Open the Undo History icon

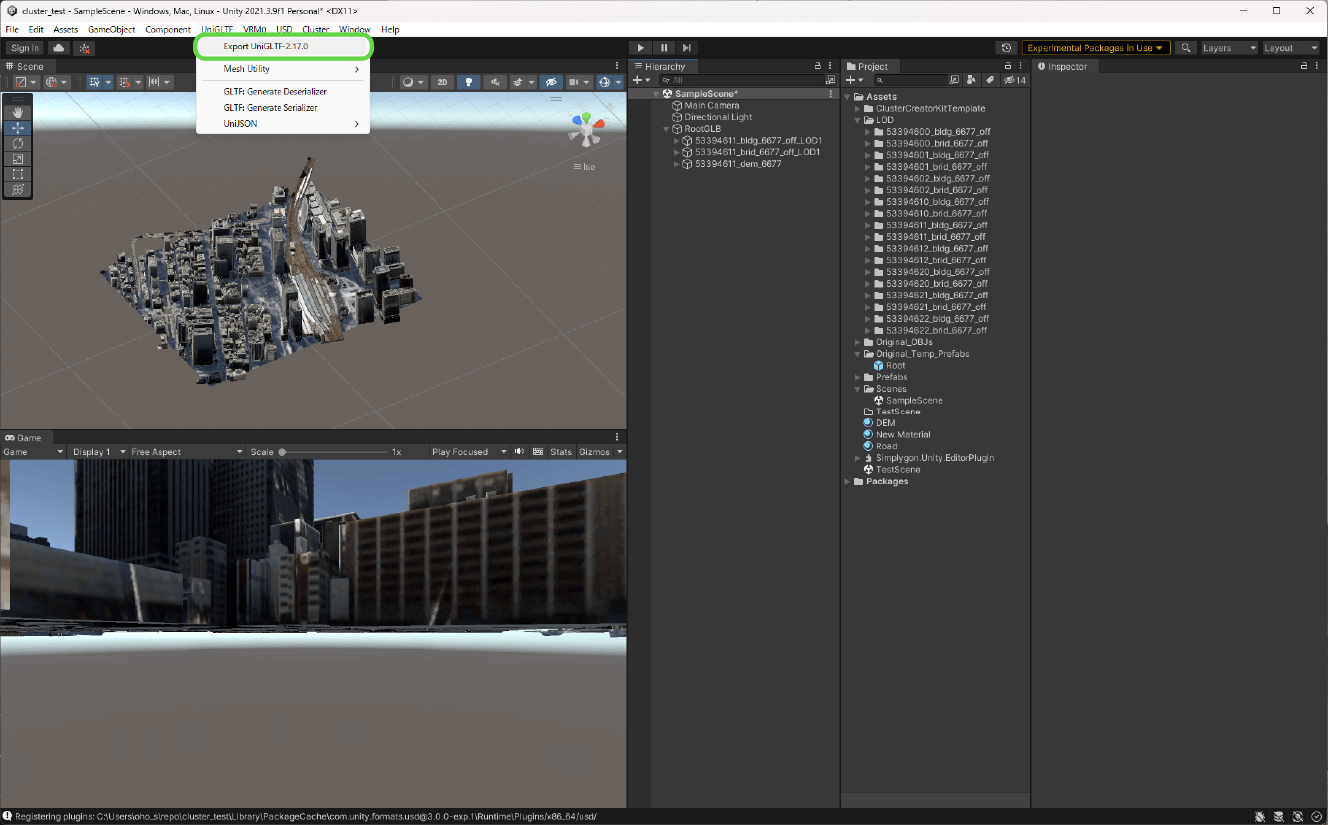1006,48
